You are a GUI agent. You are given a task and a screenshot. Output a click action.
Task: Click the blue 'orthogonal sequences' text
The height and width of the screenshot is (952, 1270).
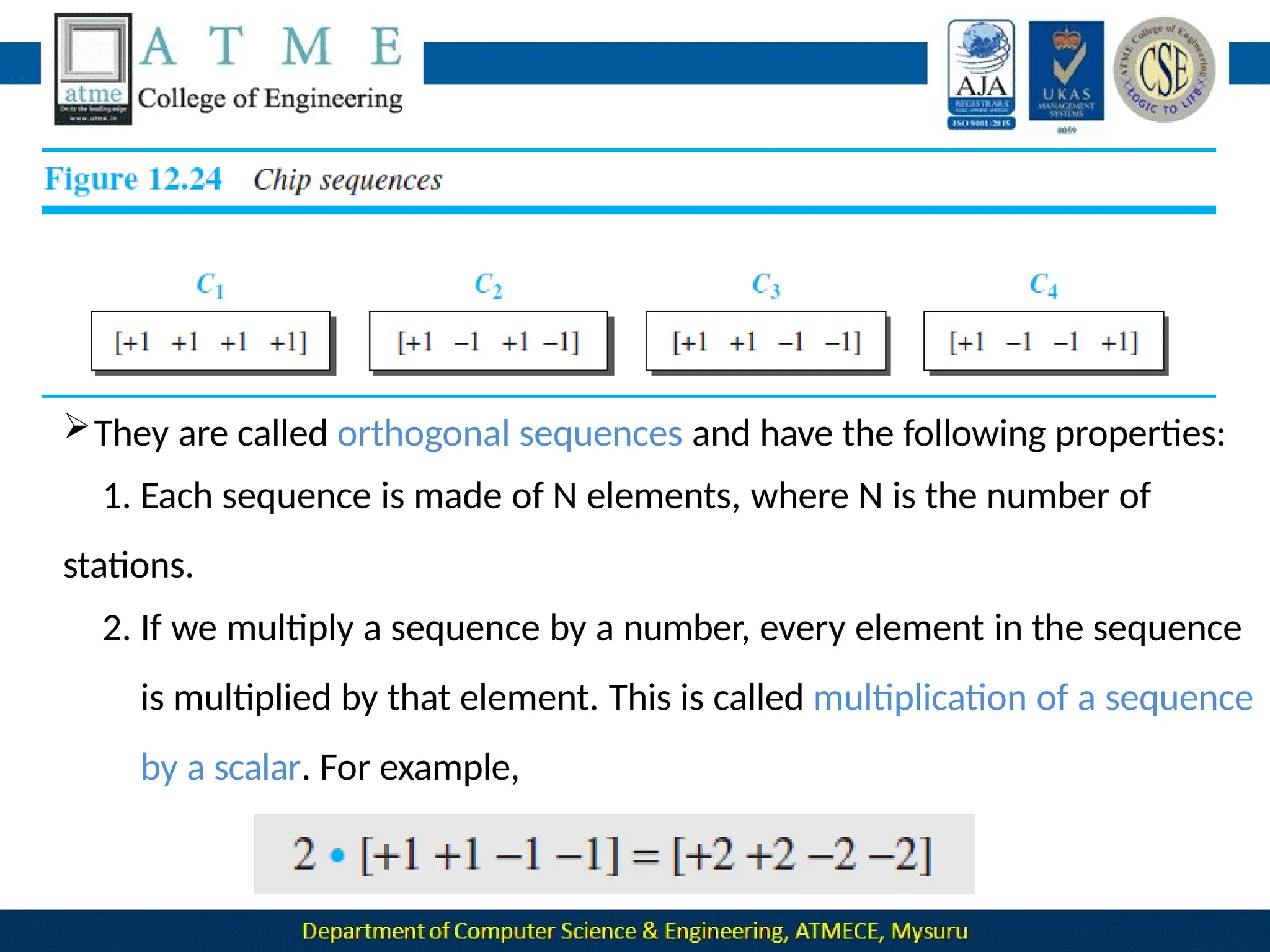510,433
